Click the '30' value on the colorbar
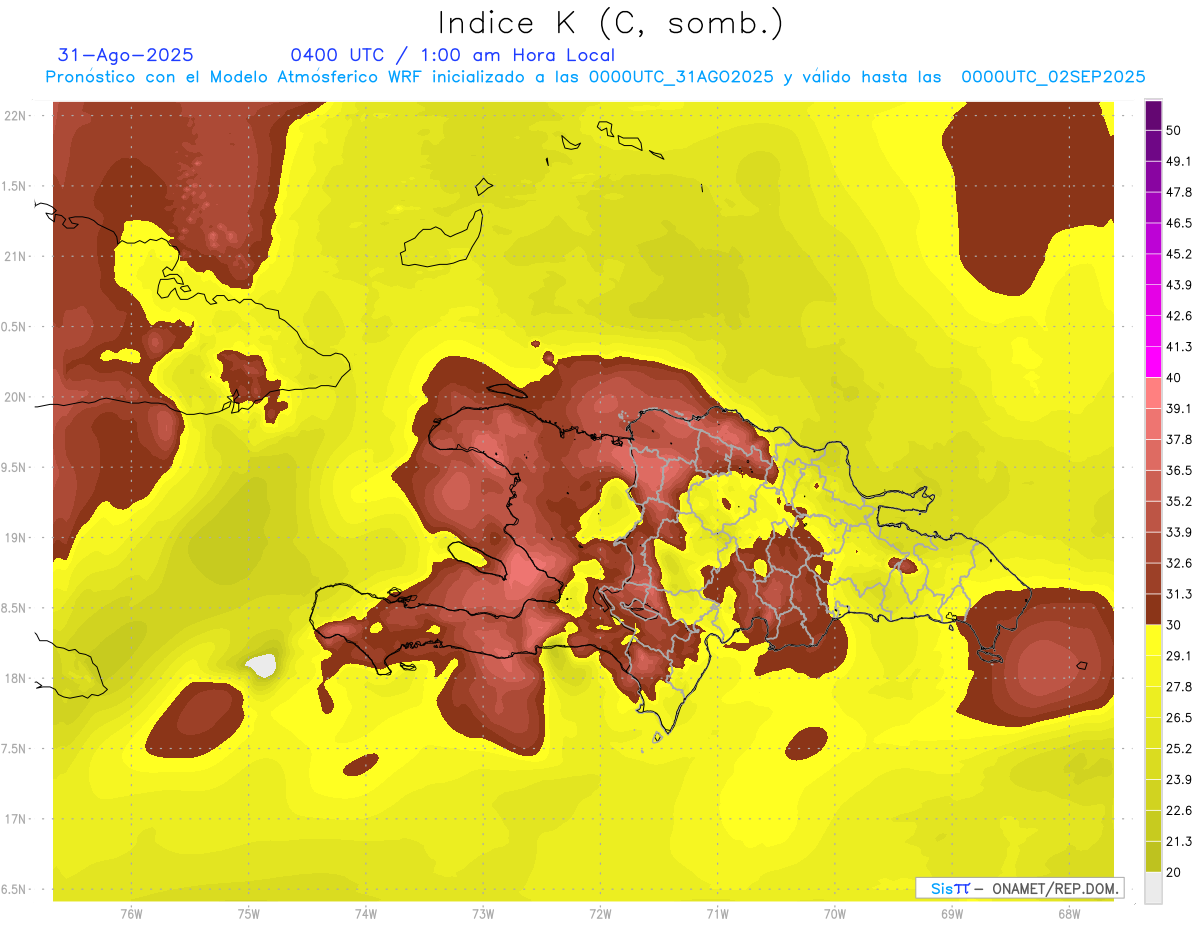The width and height of the screenshot is (1200, 927). 1174,625
